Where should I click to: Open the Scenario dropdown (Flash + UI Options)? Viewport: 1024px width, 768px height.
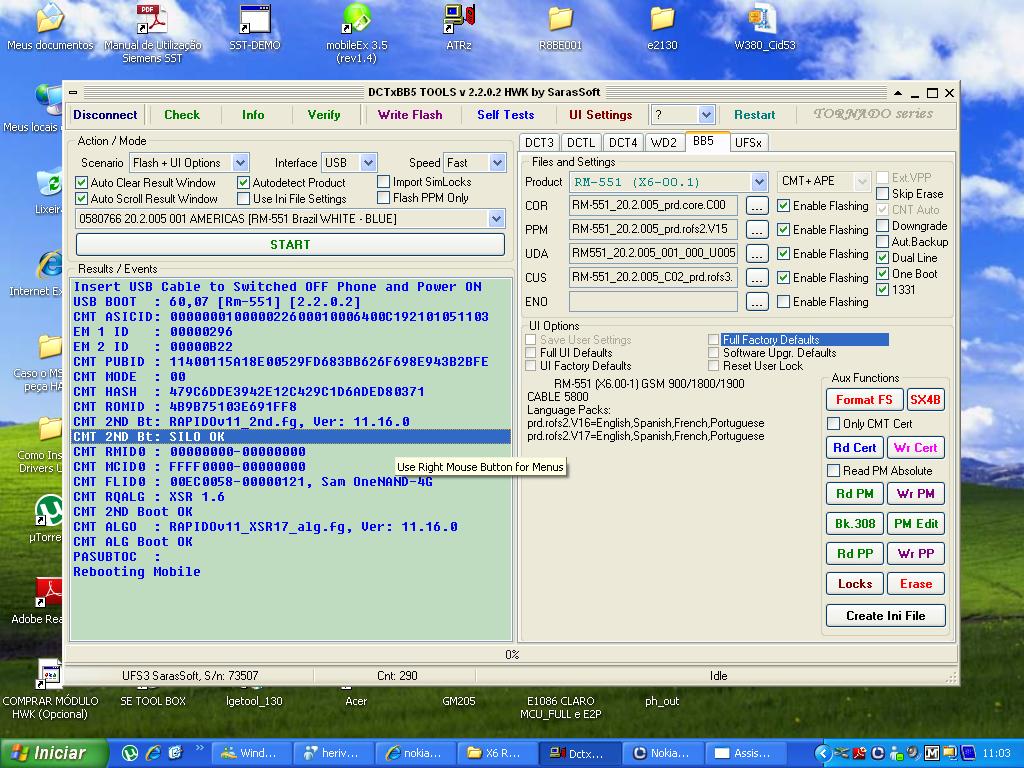240,163
